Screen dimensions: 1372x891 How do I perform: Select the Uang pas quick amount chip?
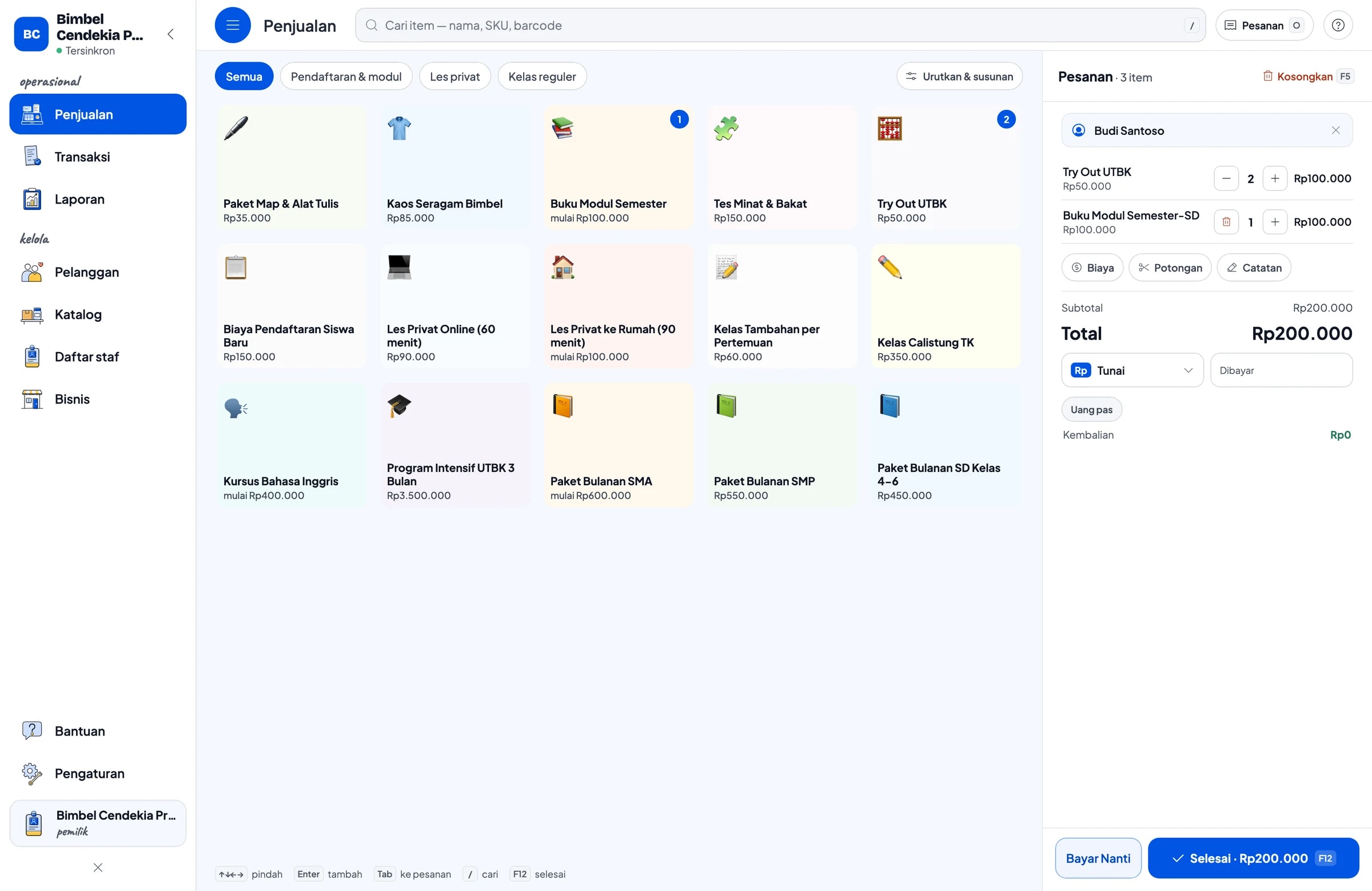click(x=1091, y=410)
